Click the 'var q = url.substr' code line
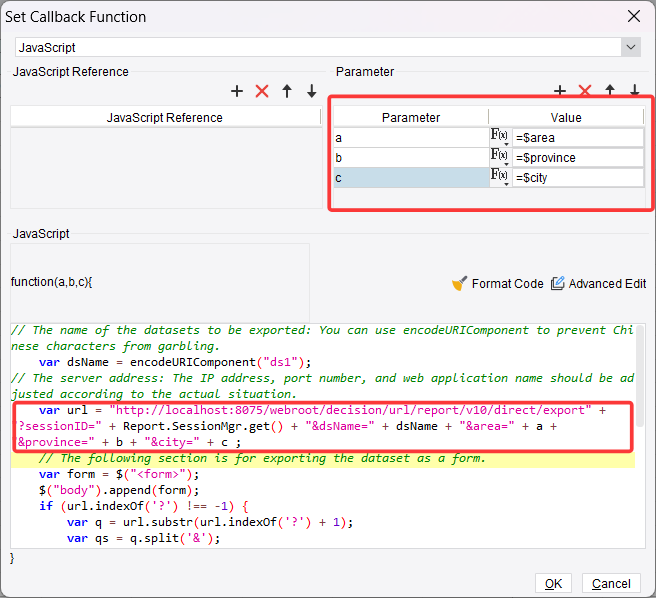 pyautogui.click(x=210, y=522)
